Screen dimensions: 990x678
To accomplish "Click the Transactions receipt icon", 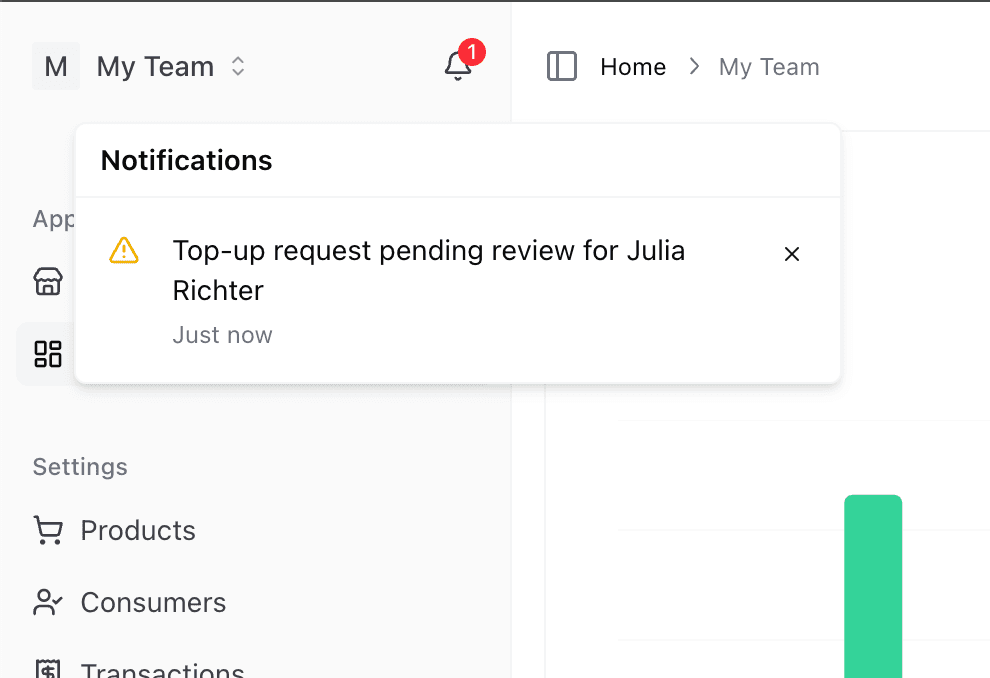I will pos(48,670).
